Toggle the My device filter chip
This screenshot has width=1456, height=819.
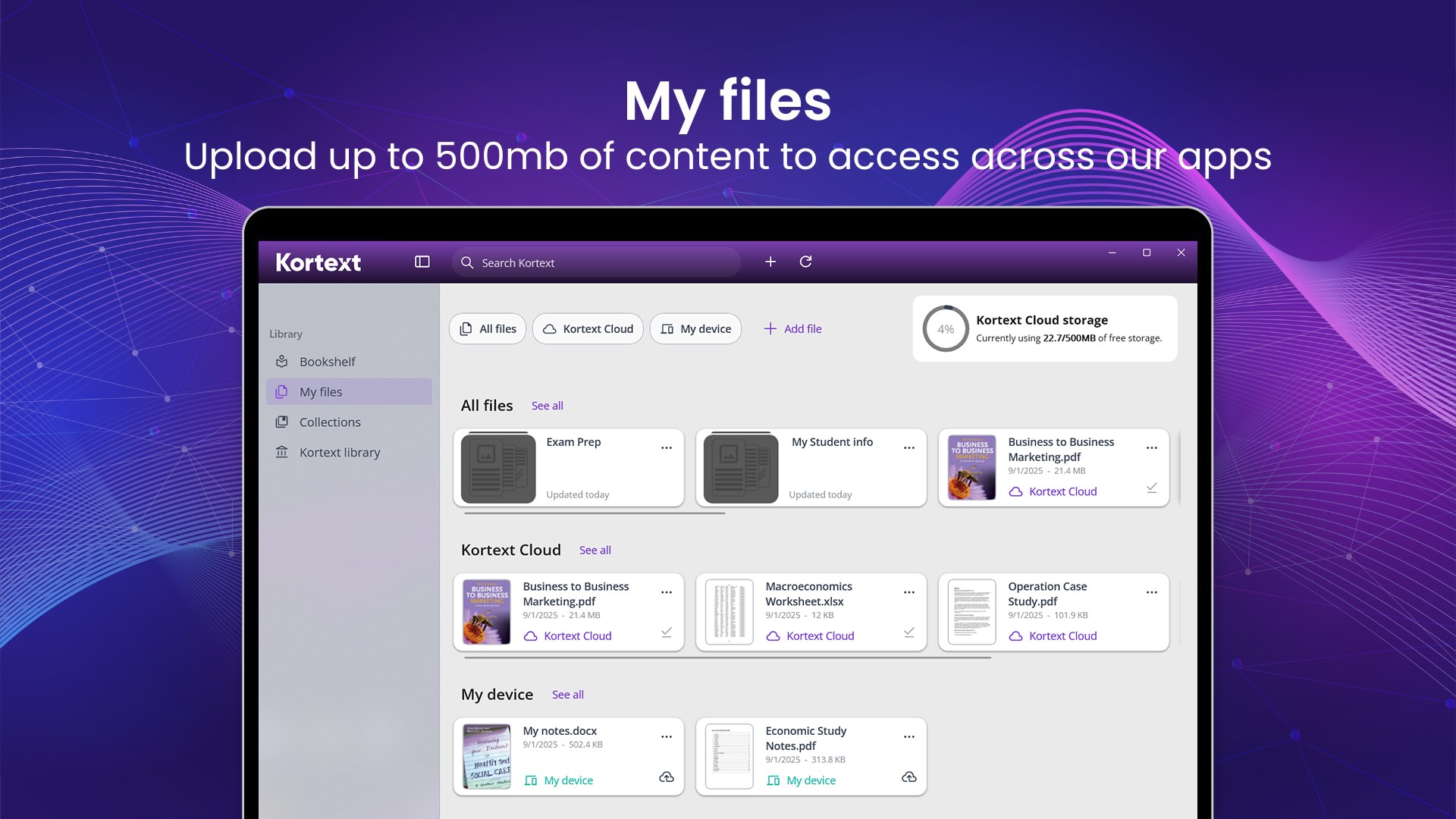click(x=695, y=328)
